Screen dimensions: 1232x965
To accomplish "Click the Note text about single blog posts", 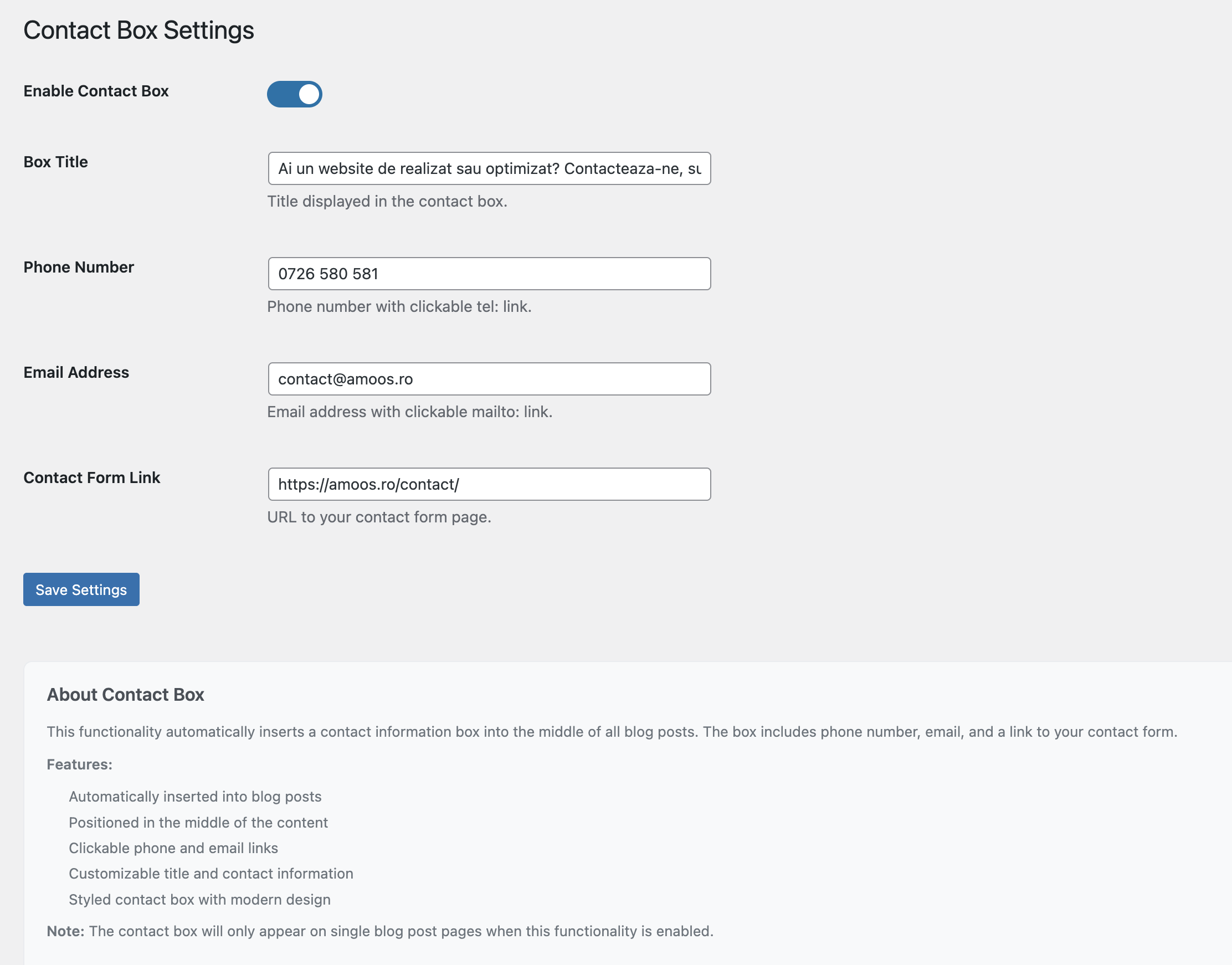I will click(x=379, y=931).
